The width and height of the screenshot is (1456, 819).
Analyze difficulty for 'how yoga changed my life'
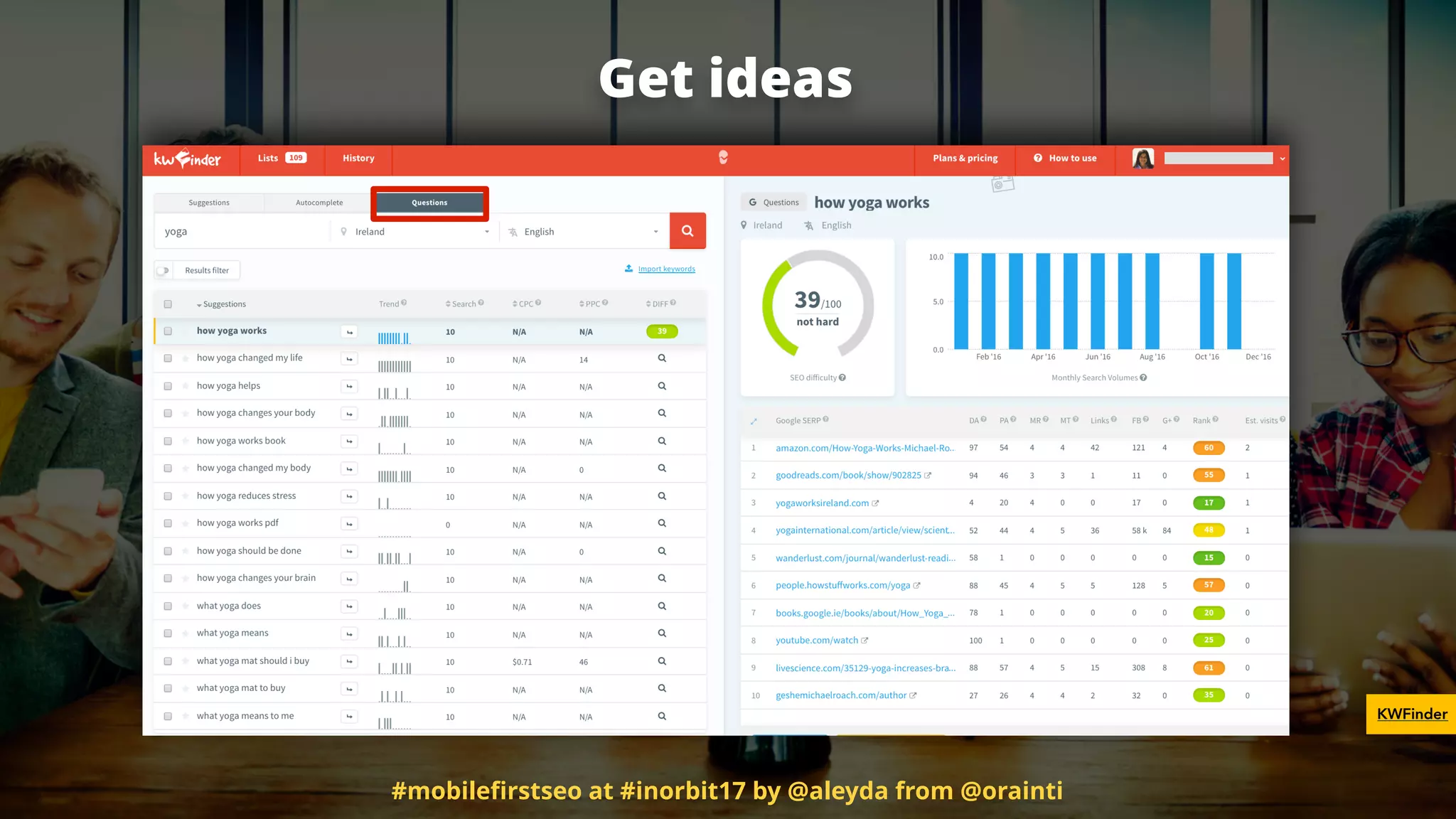662,358
